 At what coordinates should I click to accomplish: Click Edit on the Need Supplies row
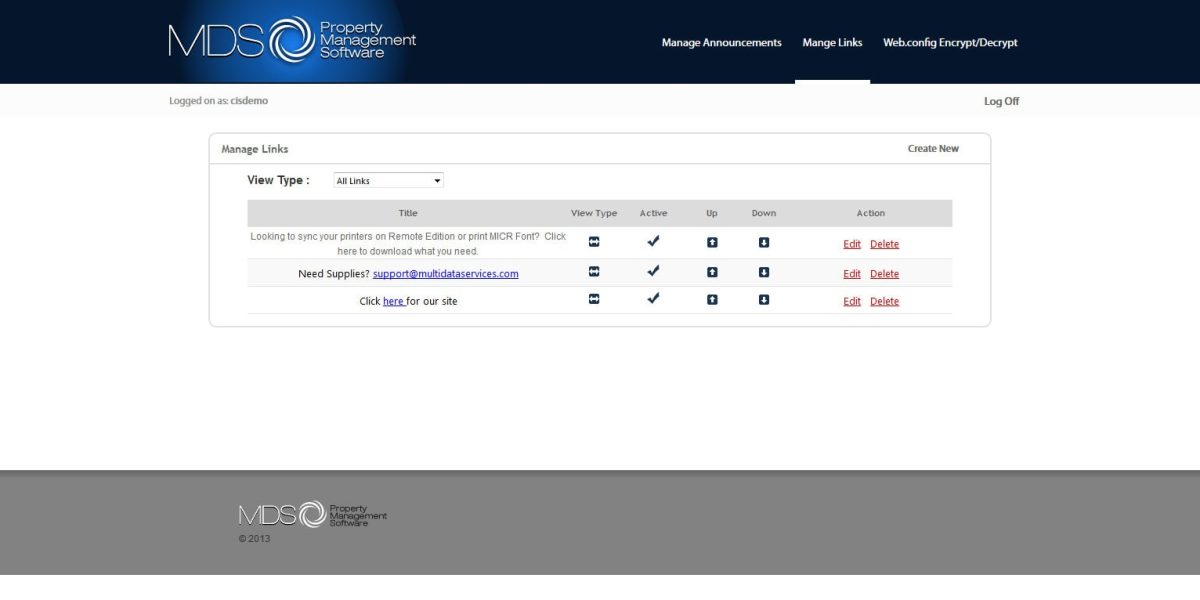pyautogui.click(x=851, y=273)
